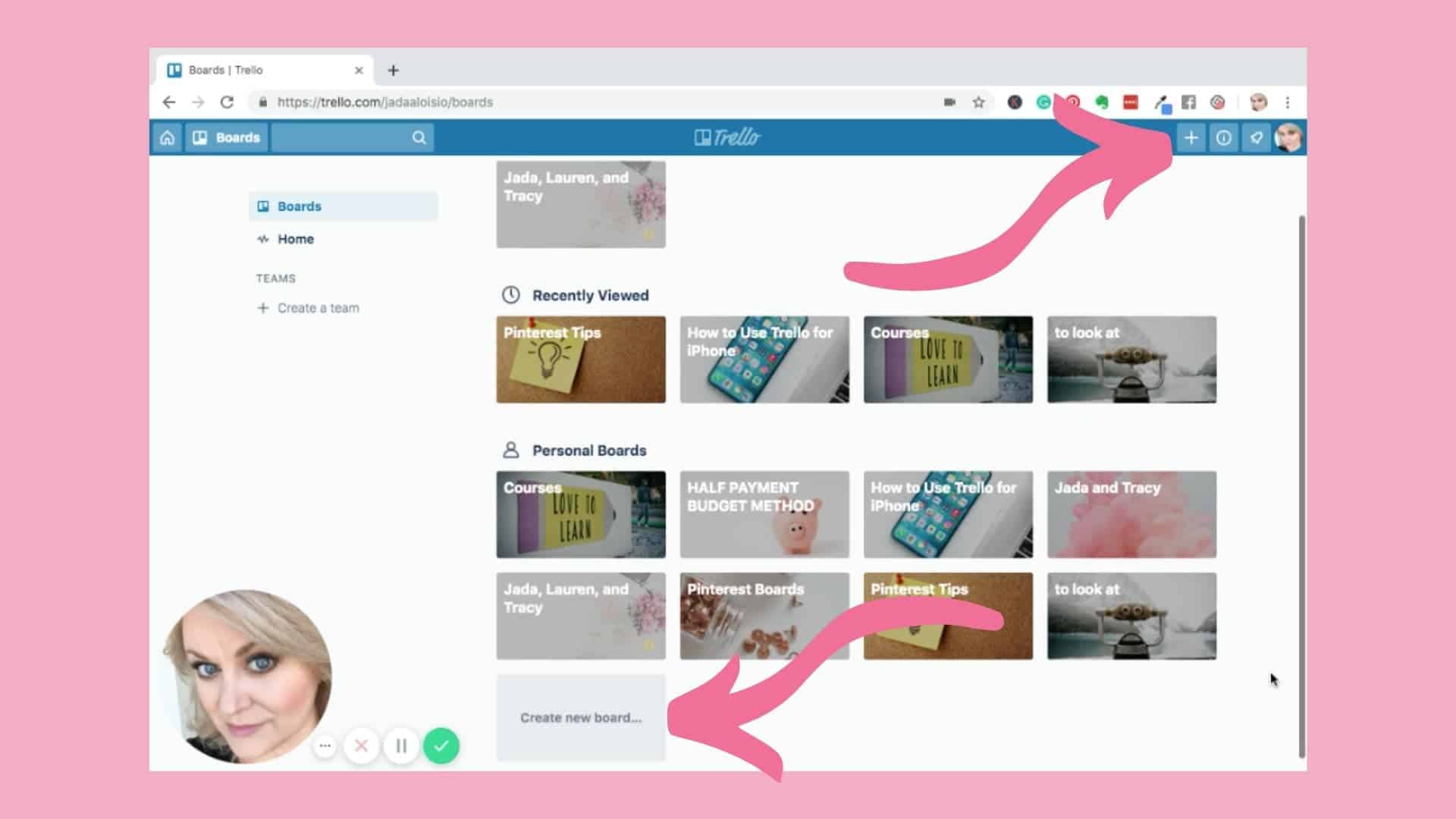Open notifications icon in Trello header

(x=1256, y=138)
